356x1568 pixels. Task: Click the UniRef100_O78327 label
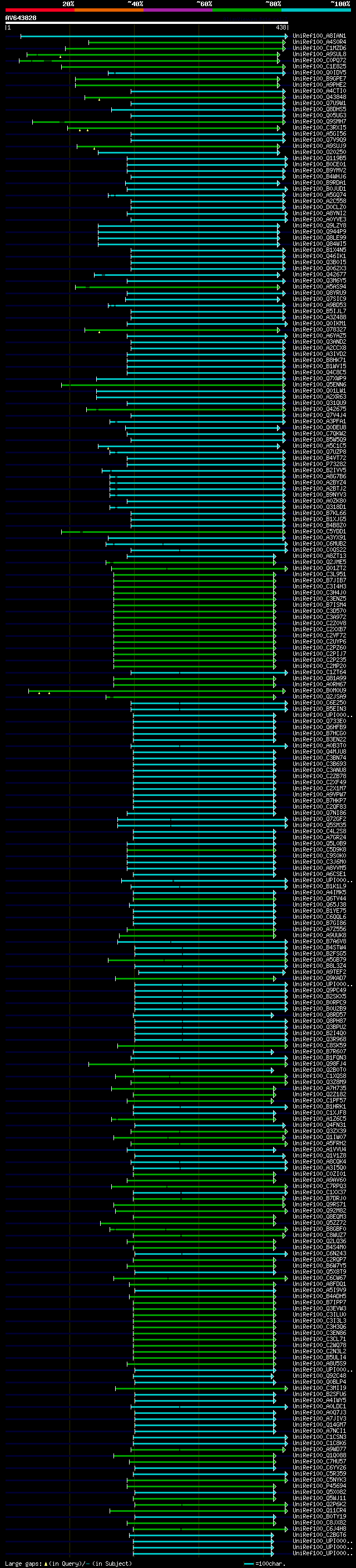[319, 329]
